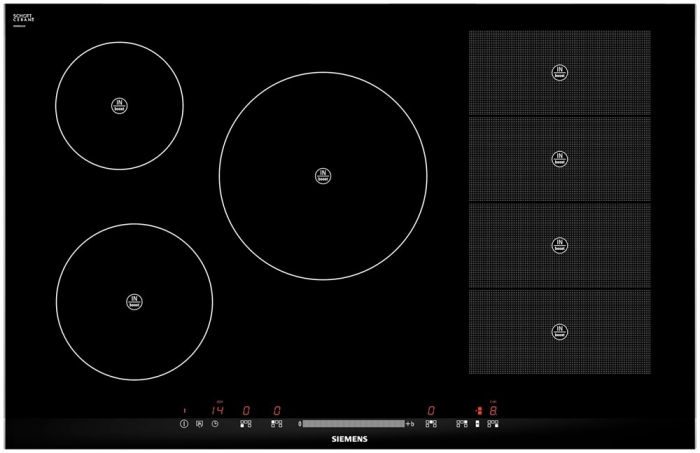Screen dimensions: 700x453
Task: Tap IN boost symbol in bottom-left zone
Action: tap(134, 301)
